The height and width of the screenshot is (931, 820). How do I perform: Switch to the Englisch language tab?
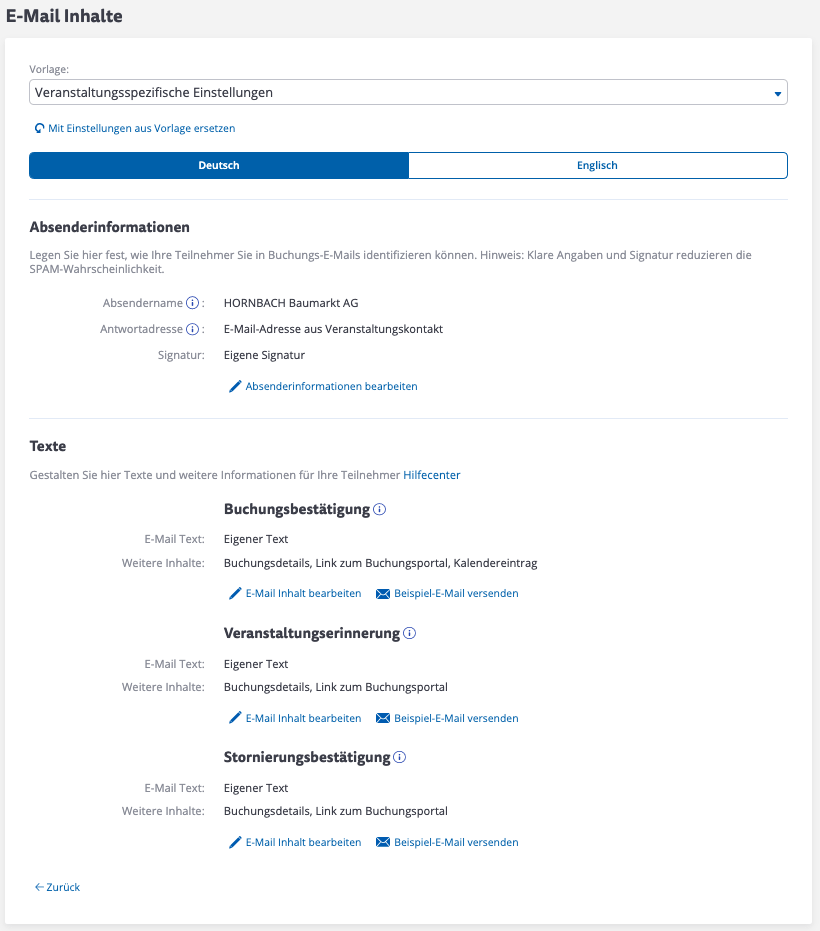pos(598,166)
